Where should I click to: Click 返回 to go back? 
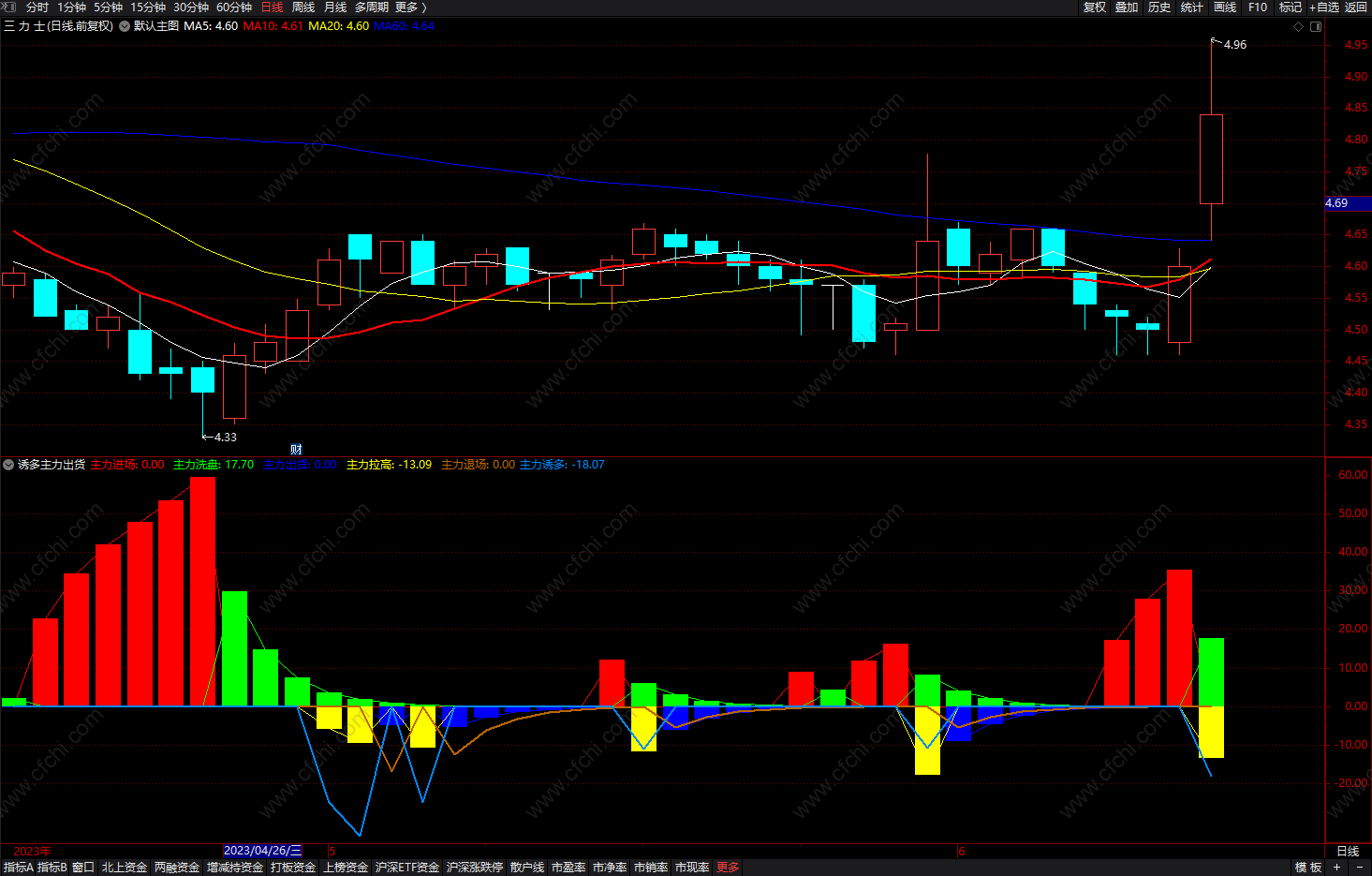click(x=1356, y=7)
